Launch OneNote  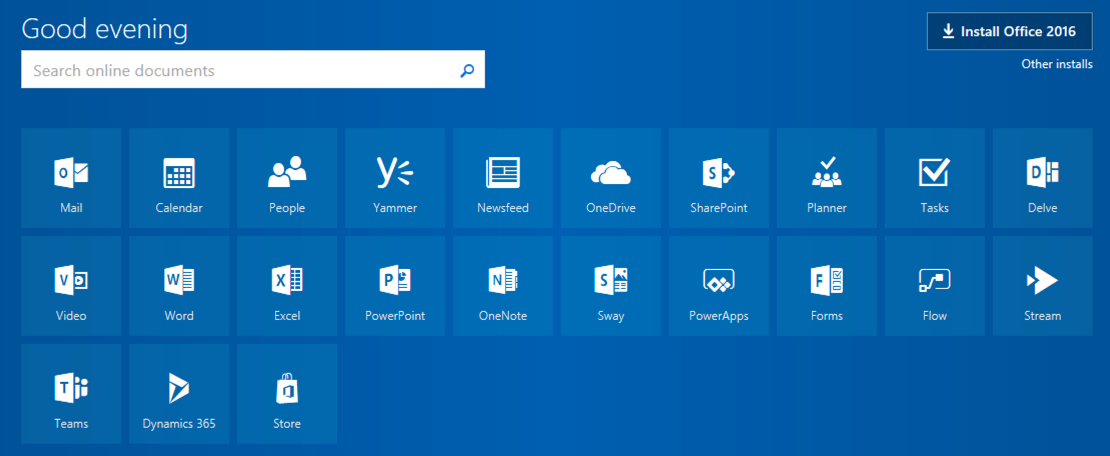point(503,286)
